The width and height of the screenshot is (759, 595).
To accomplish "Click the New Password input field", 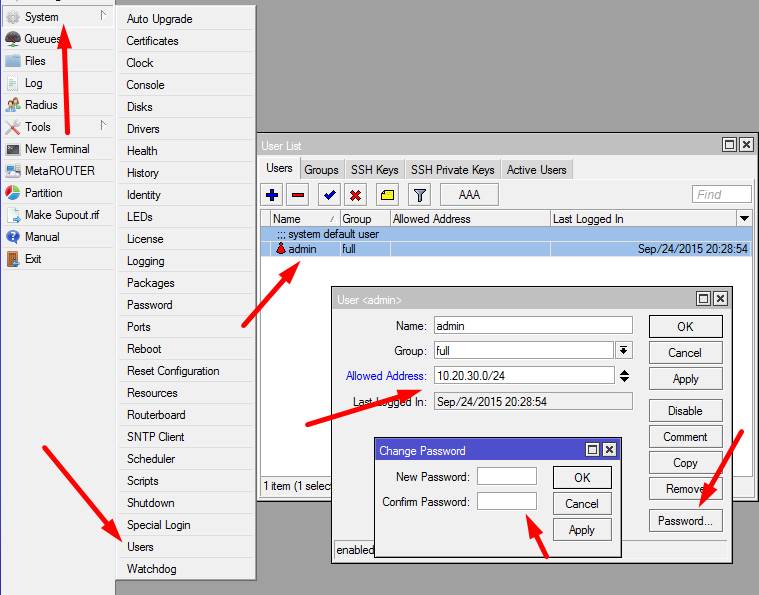I will [506, 476].
